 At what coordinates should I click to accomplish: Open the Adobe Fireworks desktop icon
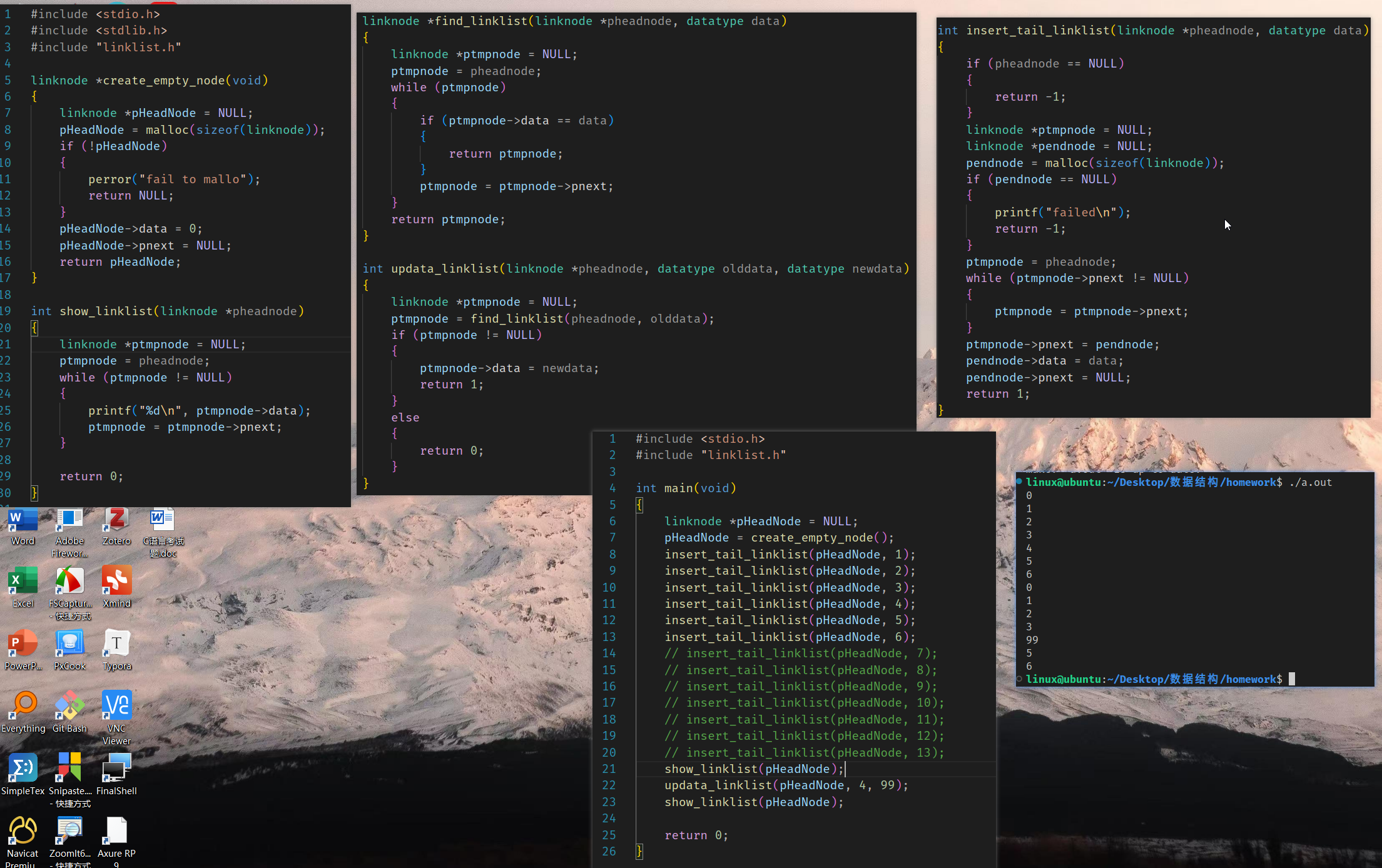click(69, 520)
